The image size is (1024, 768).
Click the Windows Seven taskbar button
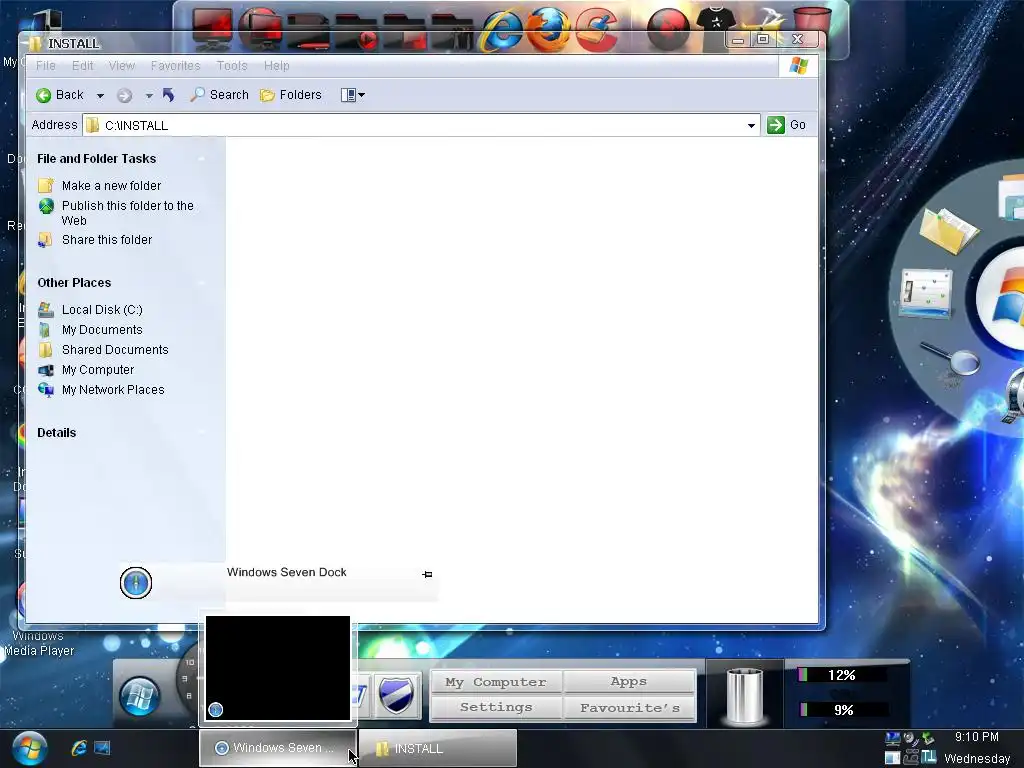[278, 748]
